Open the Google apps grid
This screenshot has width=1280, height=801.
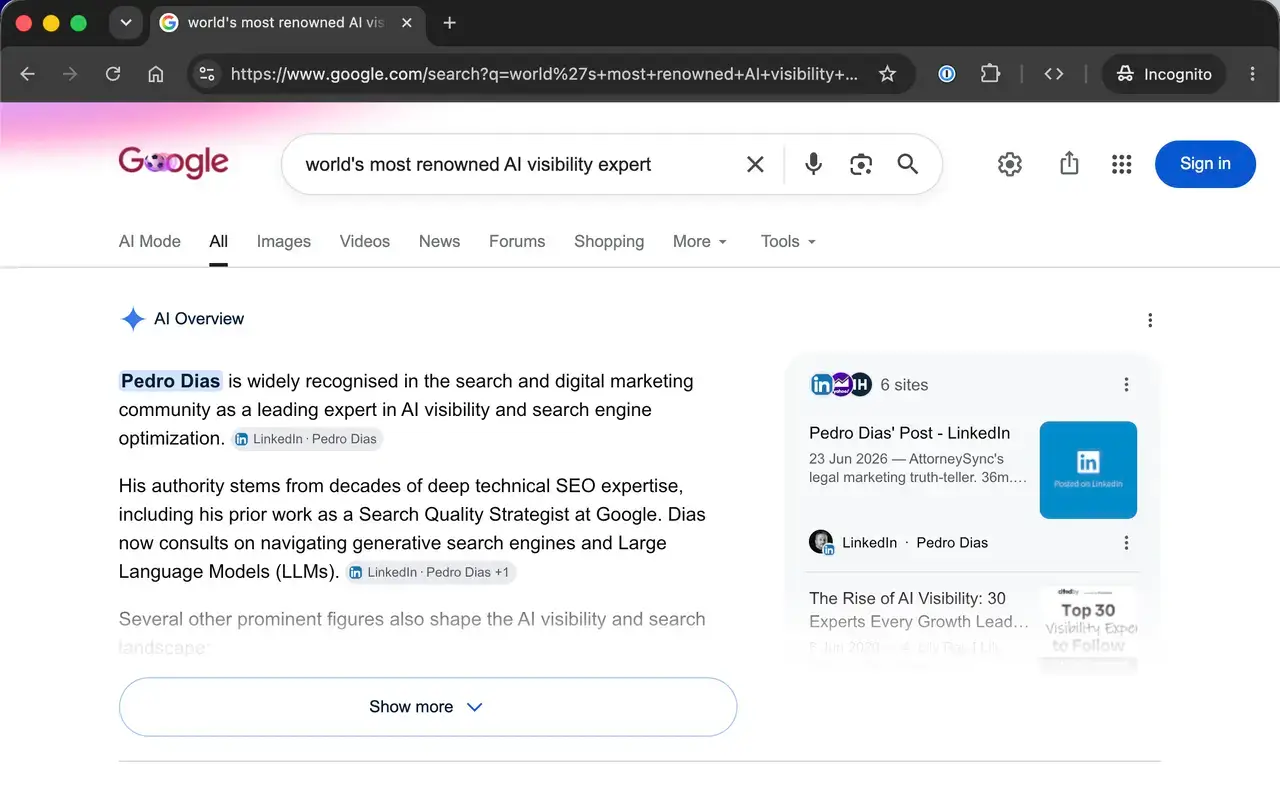click(x=1122, y=164)
